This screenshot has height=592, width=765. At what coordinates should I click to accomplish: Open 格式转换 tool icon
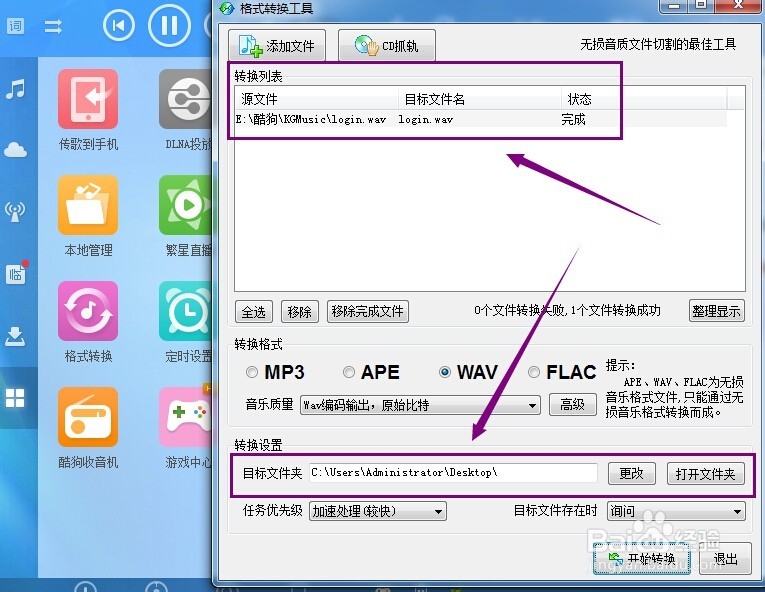(x=88, y=311)
